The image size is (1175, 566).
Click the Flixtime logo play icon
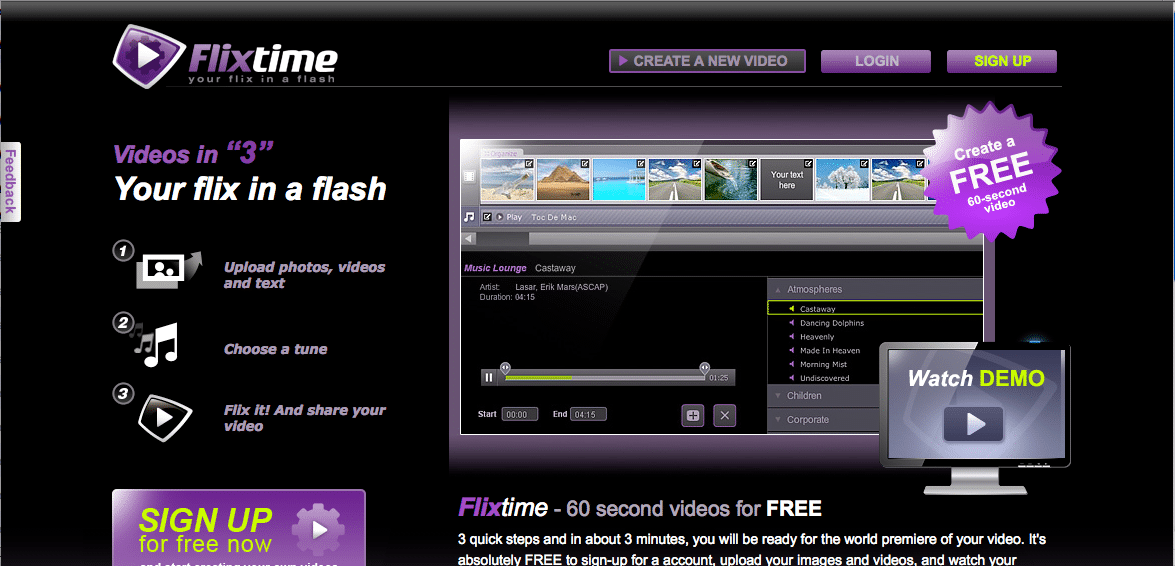pos(147,56)
